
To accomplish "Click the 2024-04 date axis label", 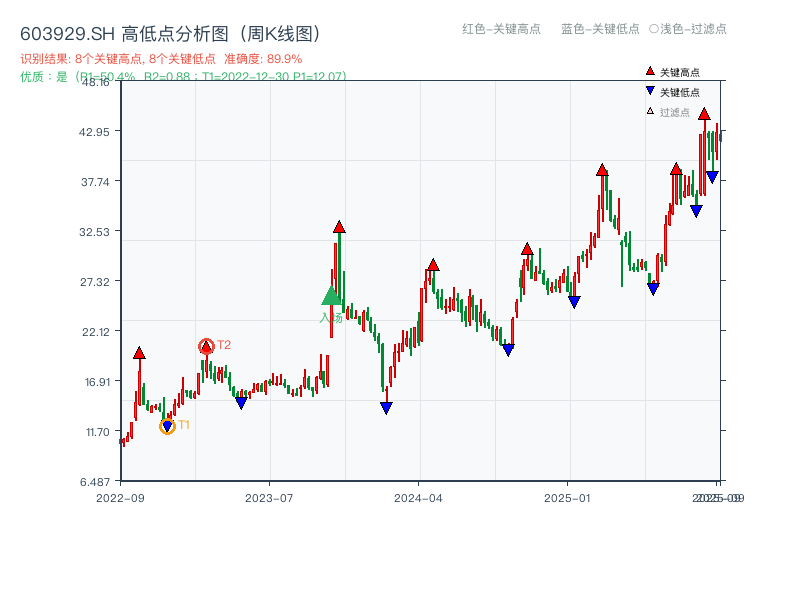I will [x=418, y=498].
